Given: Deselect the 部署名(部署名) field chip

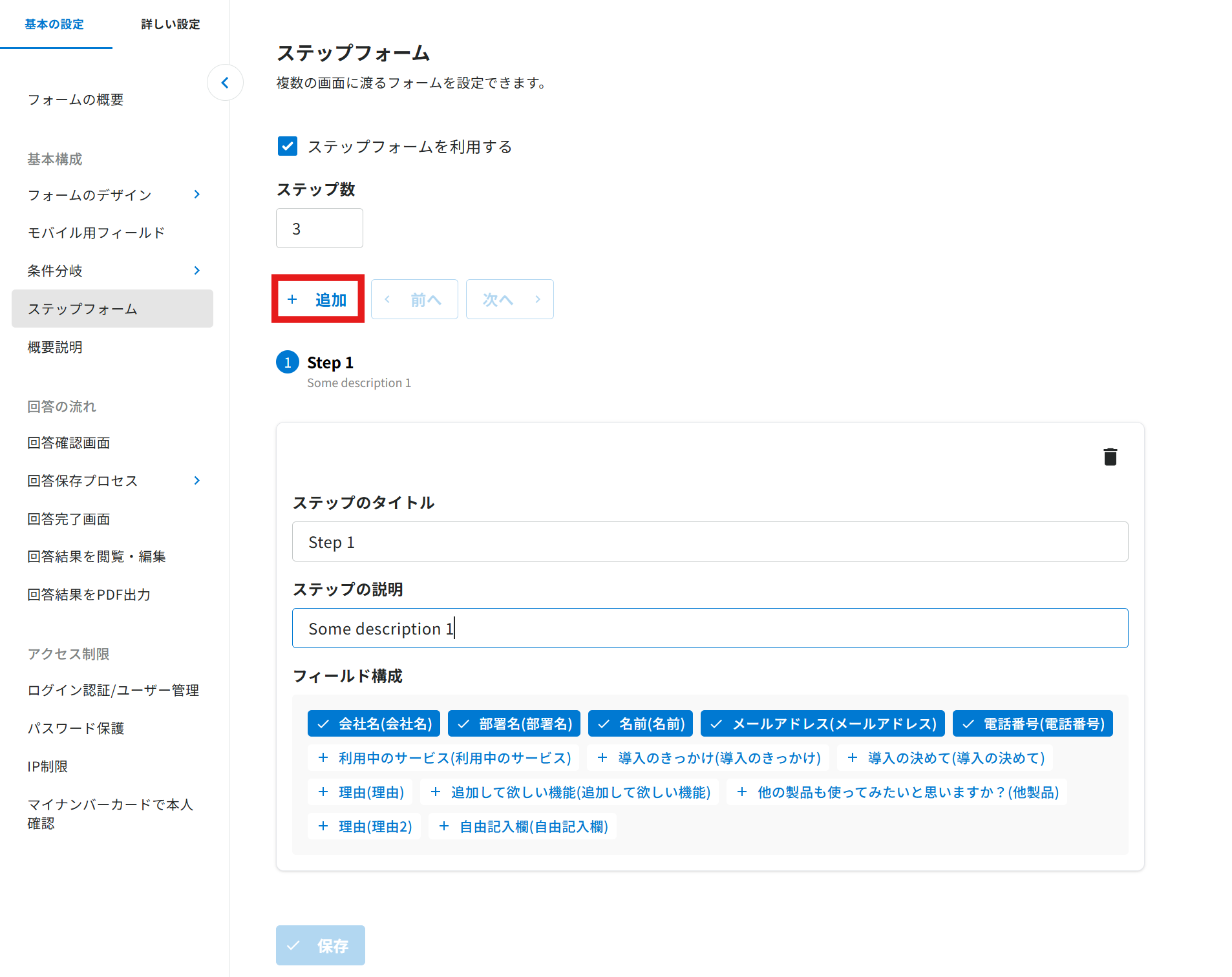Looking at the screenshot, I should click(x=514, y=724).
